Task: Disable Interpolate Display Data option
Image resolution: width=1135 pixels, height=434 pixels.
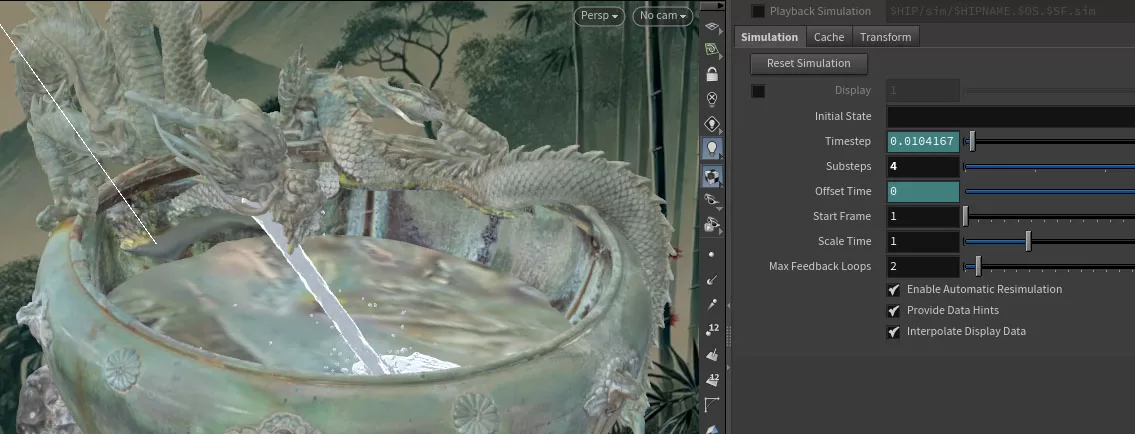Action: click(894, 331)
